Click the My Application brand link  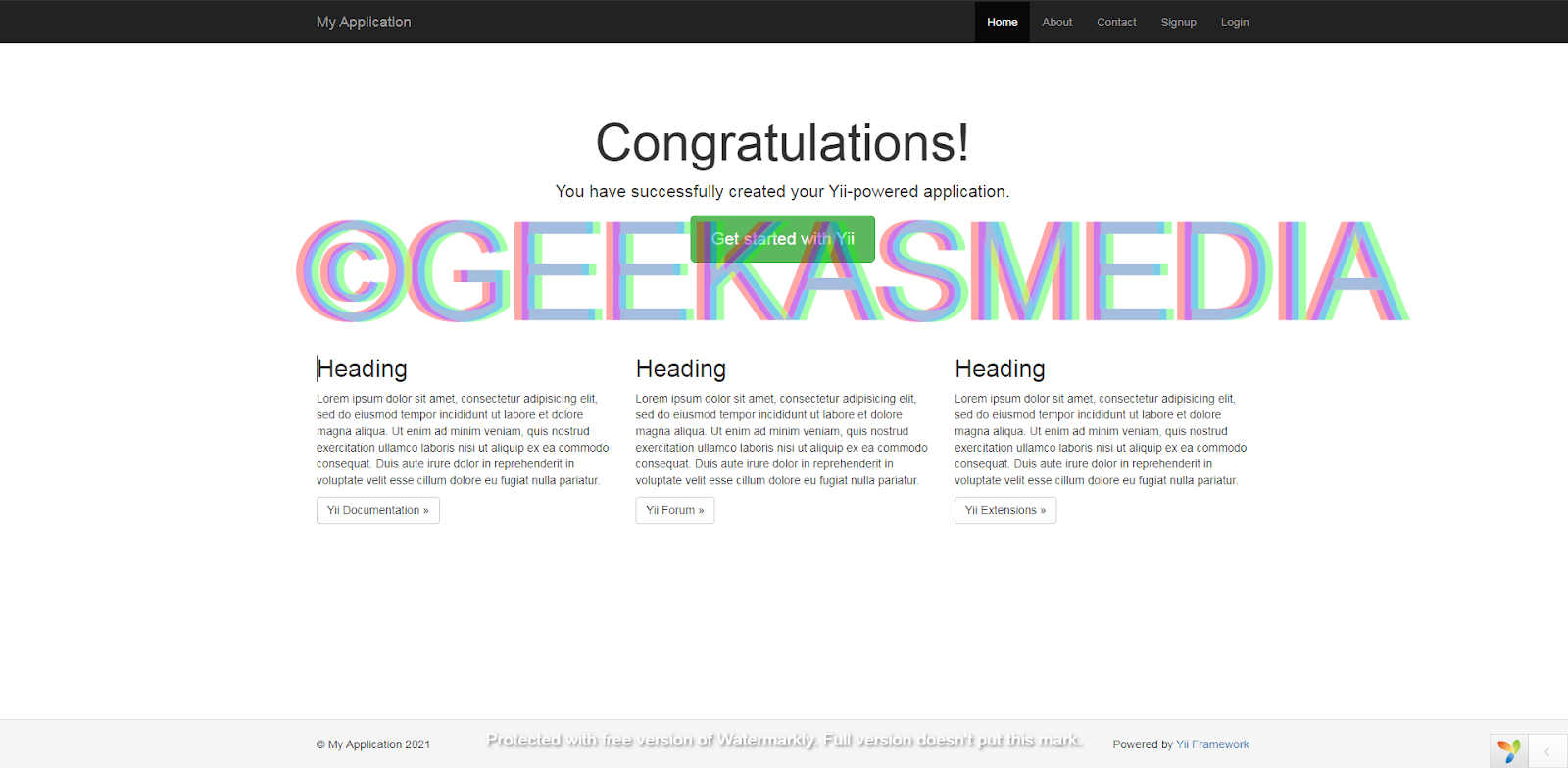tap(364, 22)
